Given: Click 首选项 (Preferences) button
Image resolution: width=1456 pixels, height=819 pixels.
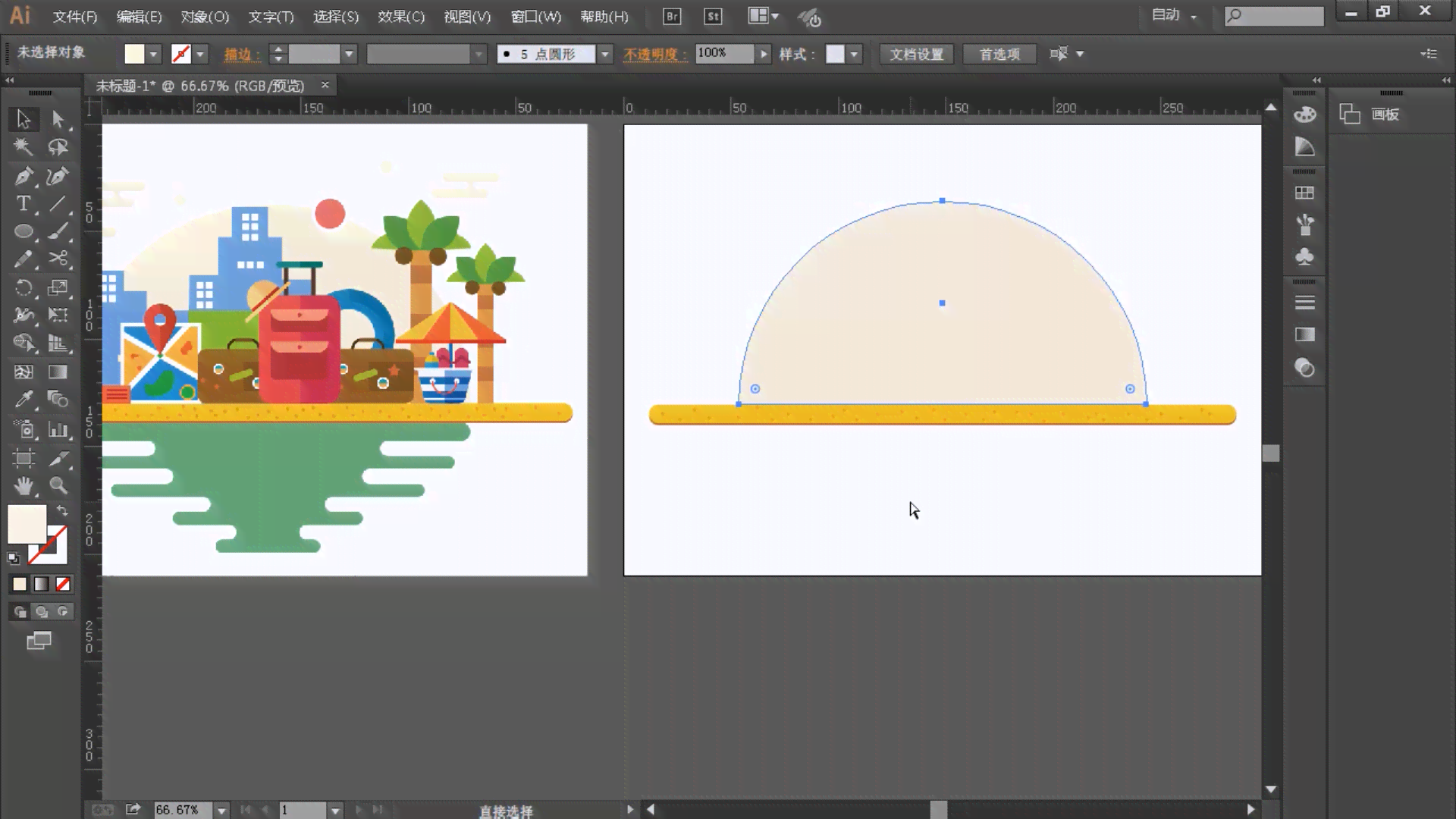Looking at the screenshot, I should [x=1000, y=54].
